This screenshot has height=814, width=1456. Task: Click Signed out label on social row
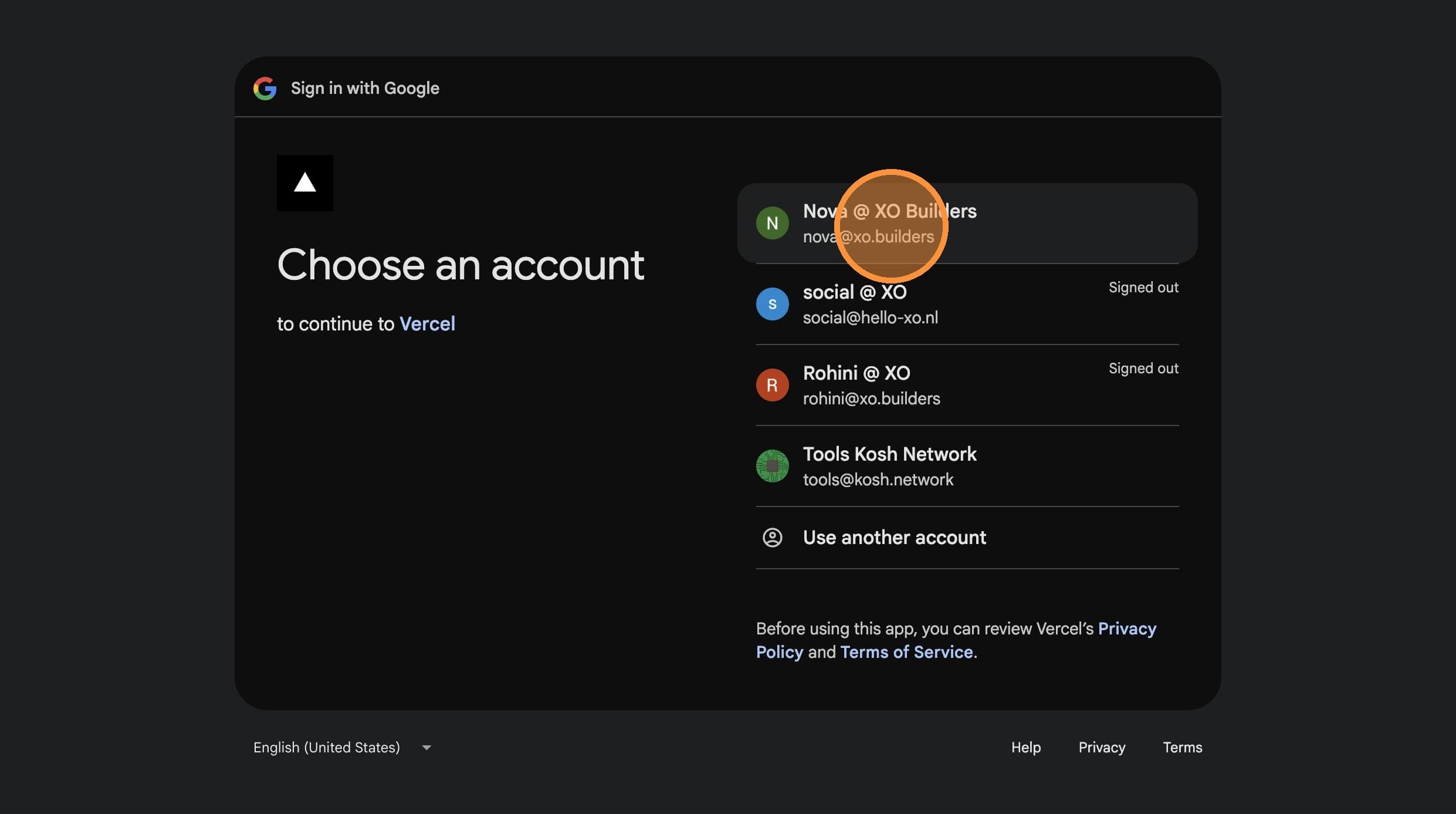pos(1143,288)
